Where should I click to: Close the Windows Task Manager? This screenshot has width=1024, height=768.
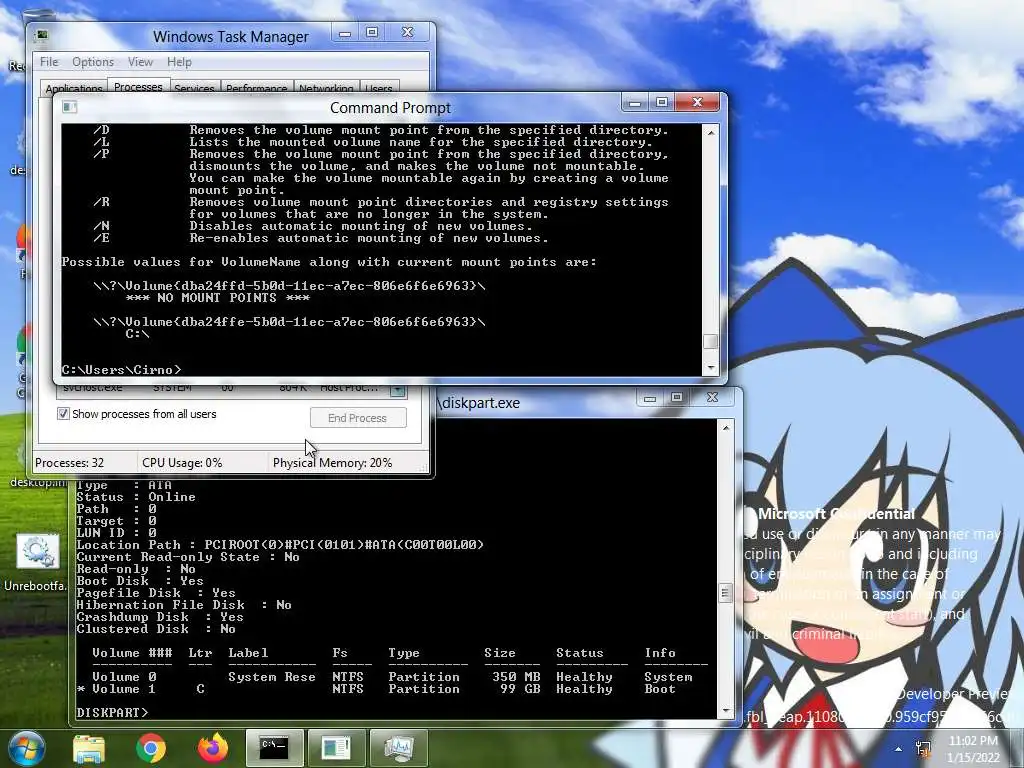click(408, 33)
